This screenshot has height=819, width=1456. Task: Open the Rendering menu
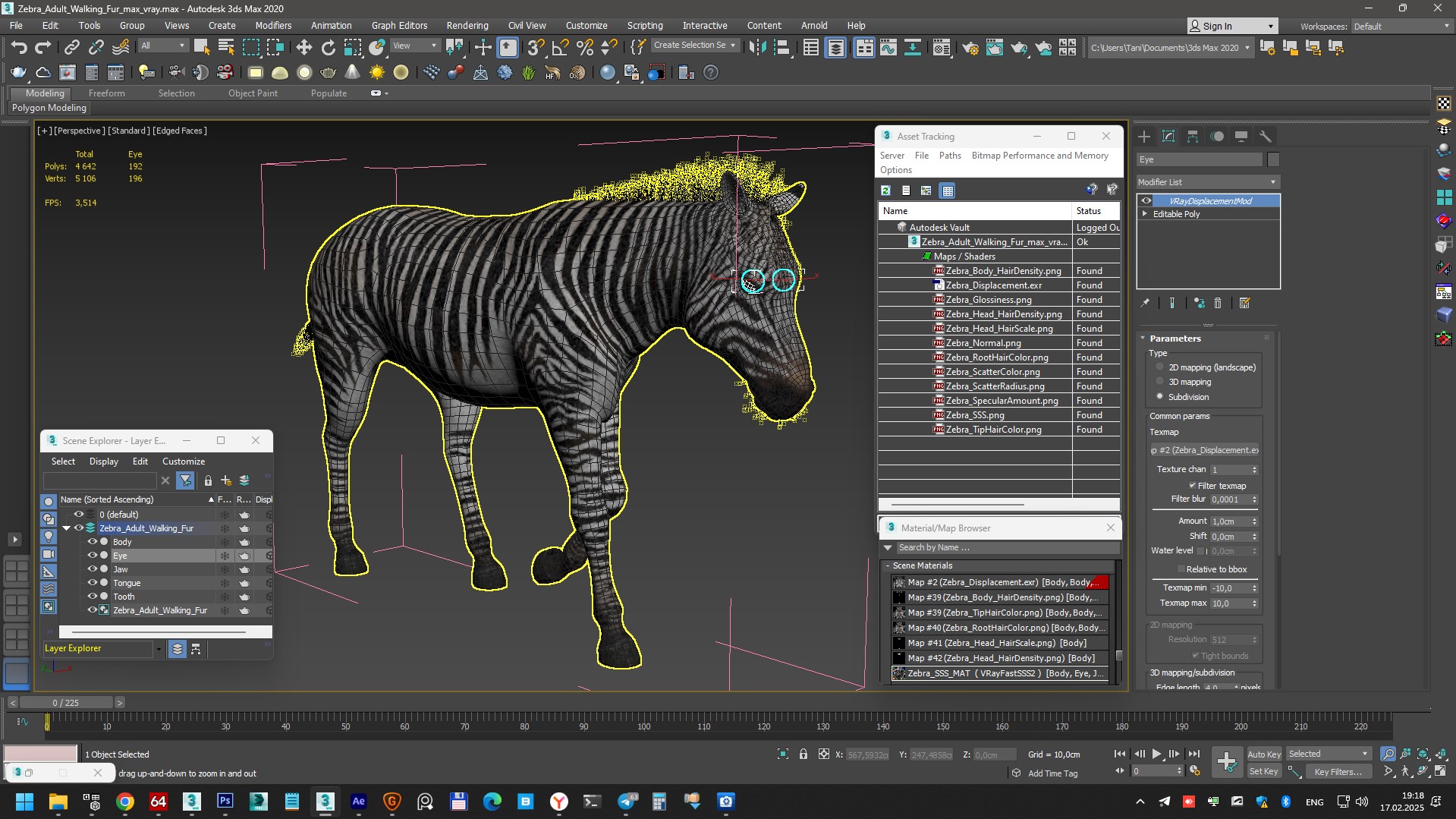(x=467, y=25)
